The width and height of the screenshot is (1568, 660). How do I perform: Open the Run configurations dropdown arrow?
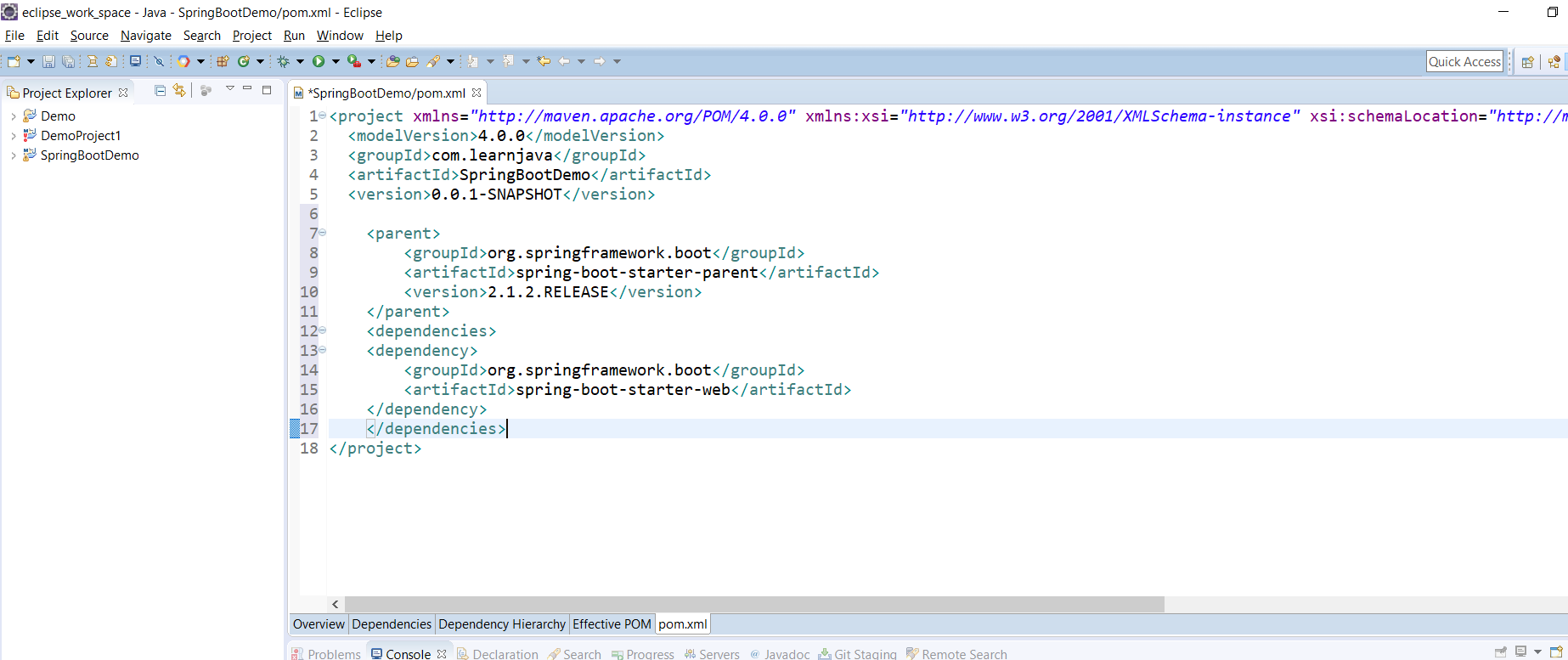click(x=336, y=61)
